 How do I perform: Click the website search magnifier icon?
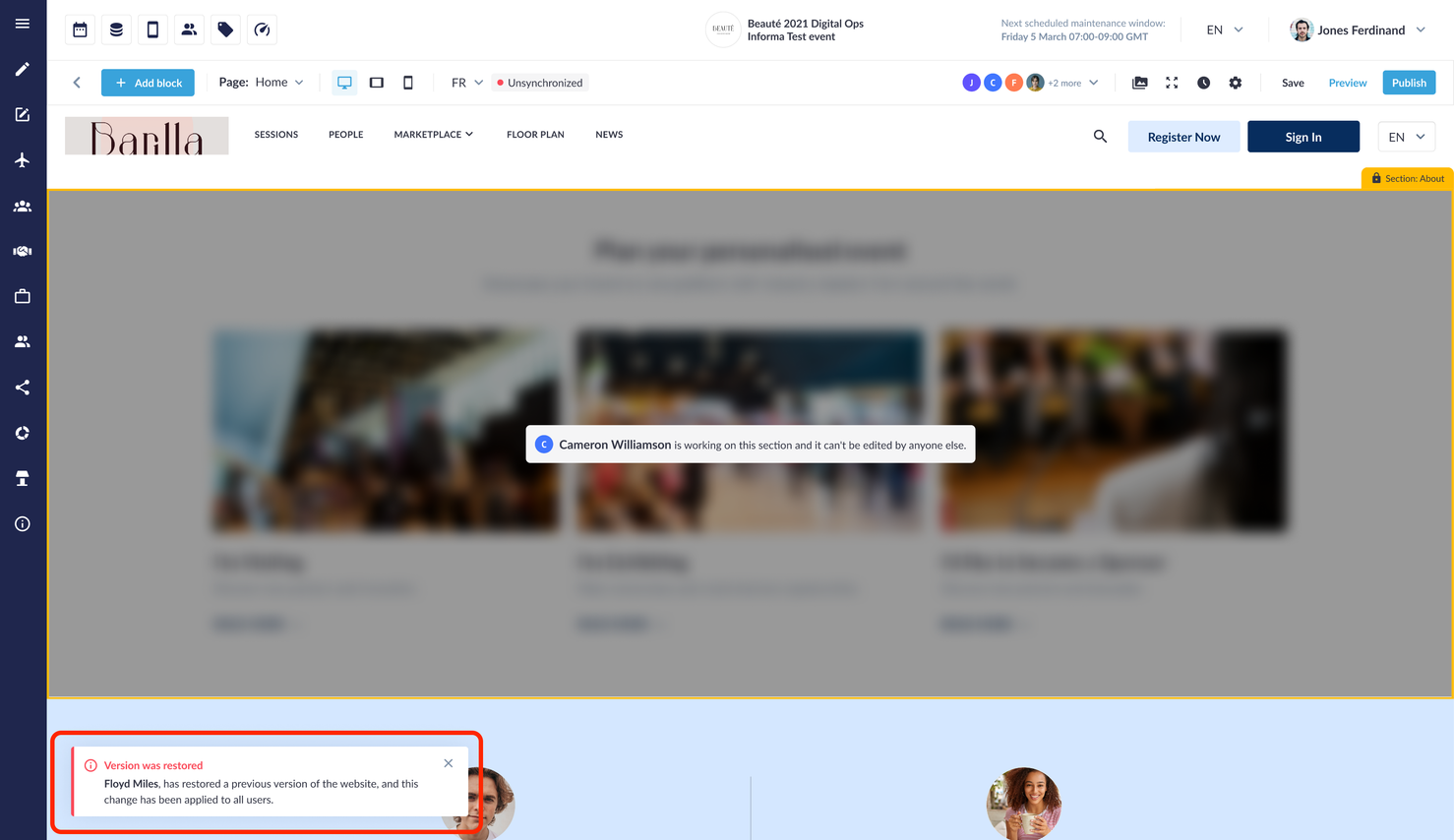[x=1100, y=137]
